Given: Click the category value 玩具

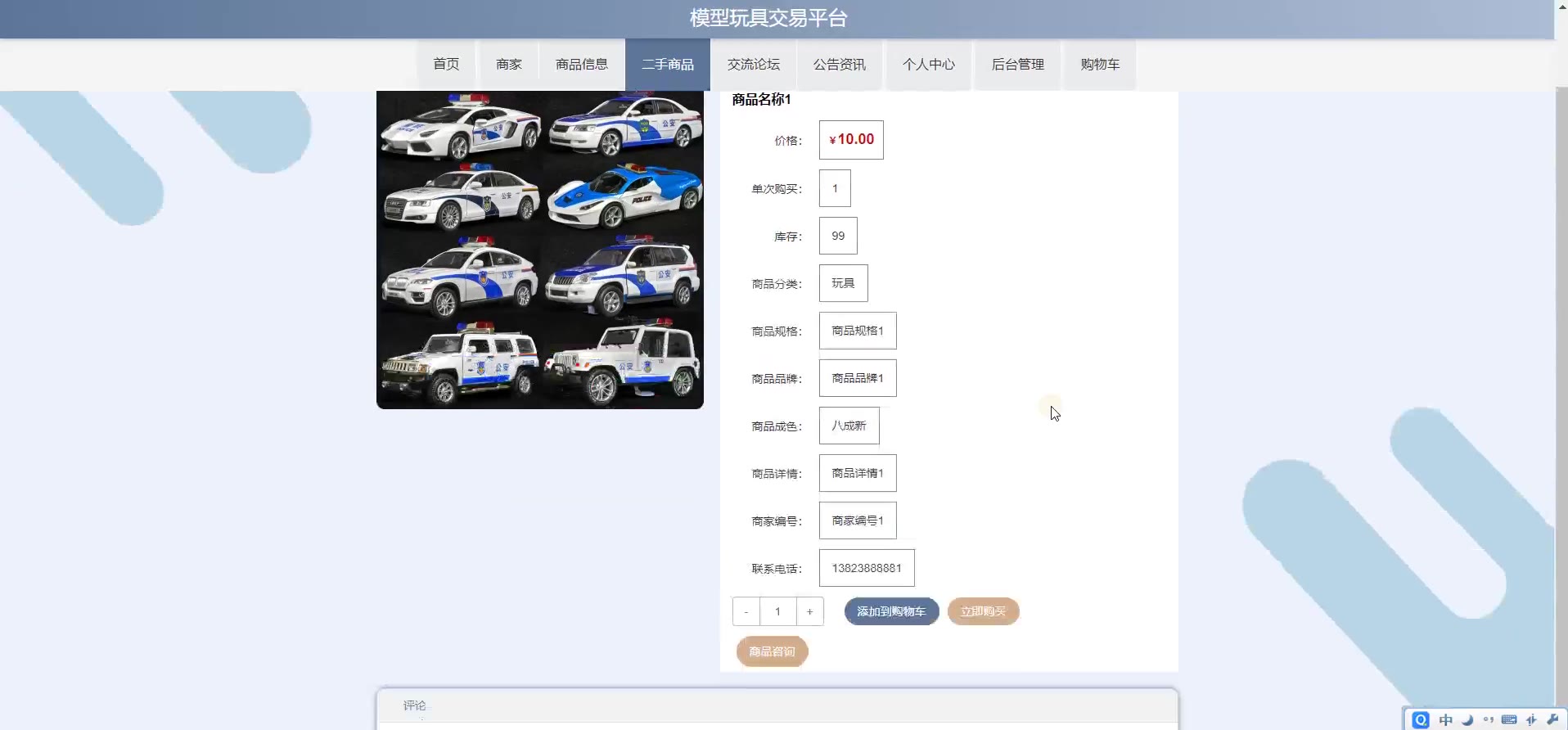Looking at the screenshot, I should [x=843, y=283].
